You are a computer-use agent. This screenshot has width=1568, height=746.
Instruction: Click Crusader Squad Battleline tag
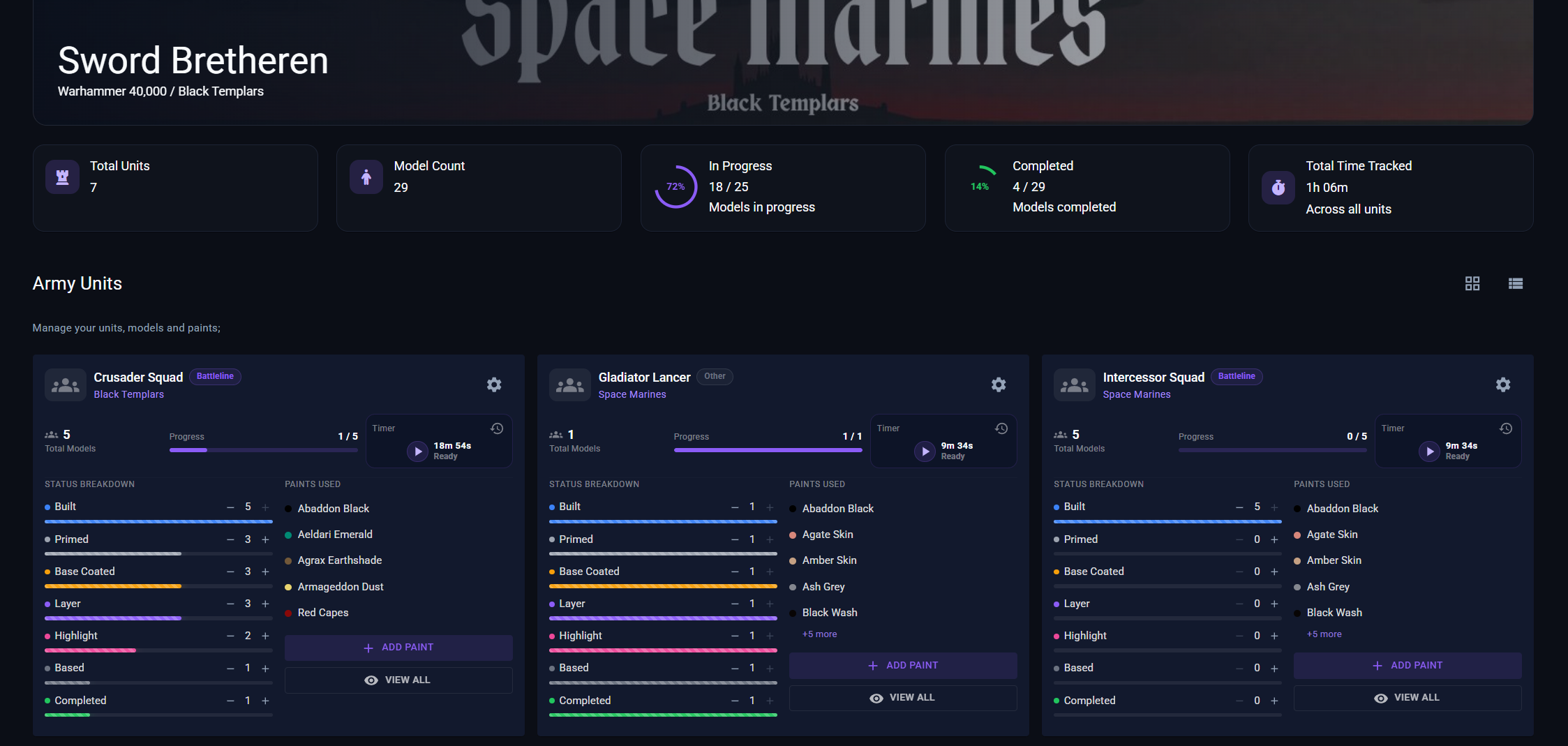[x=215, y=376]
